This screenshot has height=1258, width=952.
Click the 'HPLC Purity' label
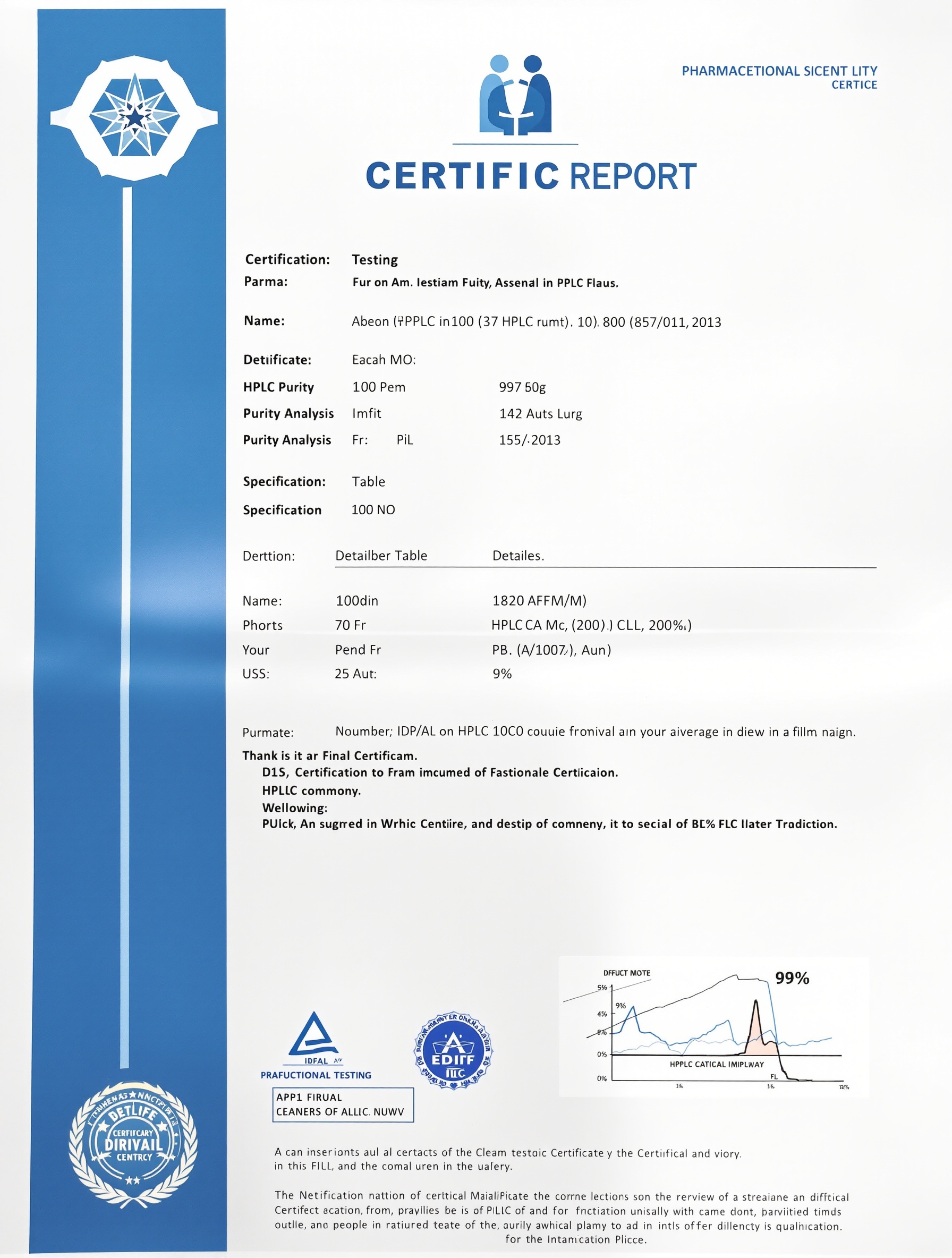(x=278, y=387)
